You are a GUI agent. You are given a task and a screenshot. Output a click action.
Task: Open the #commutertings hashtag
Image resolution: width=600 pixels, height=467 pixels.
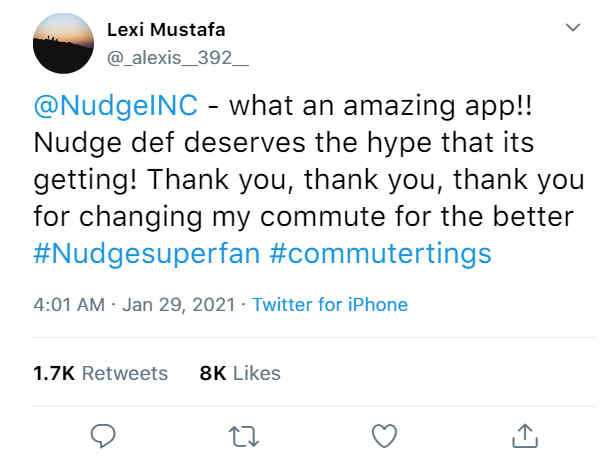380,253
